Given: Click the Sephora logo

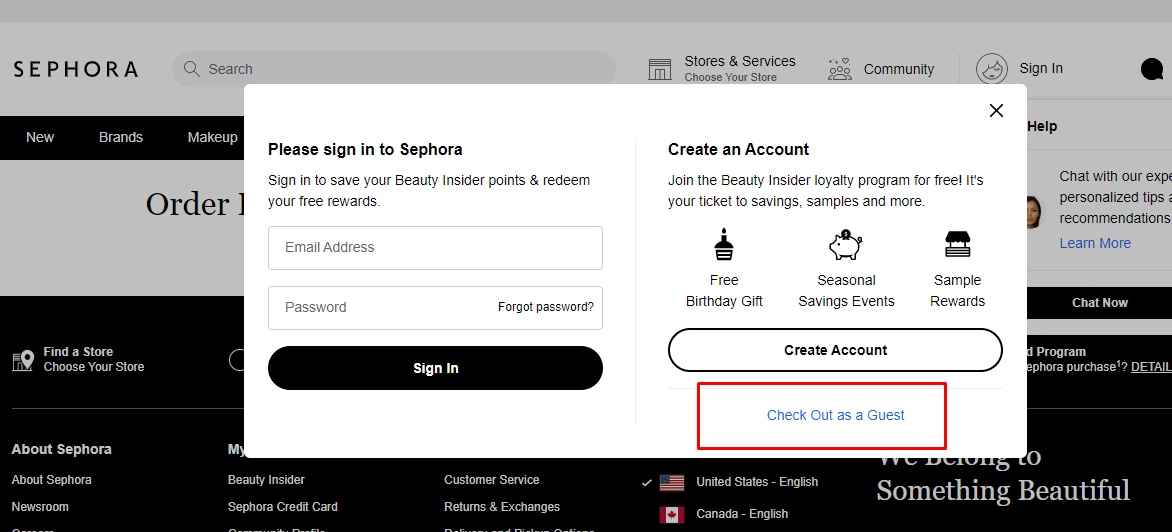Looking at the screenshot, I should click(x=75, y=69).
